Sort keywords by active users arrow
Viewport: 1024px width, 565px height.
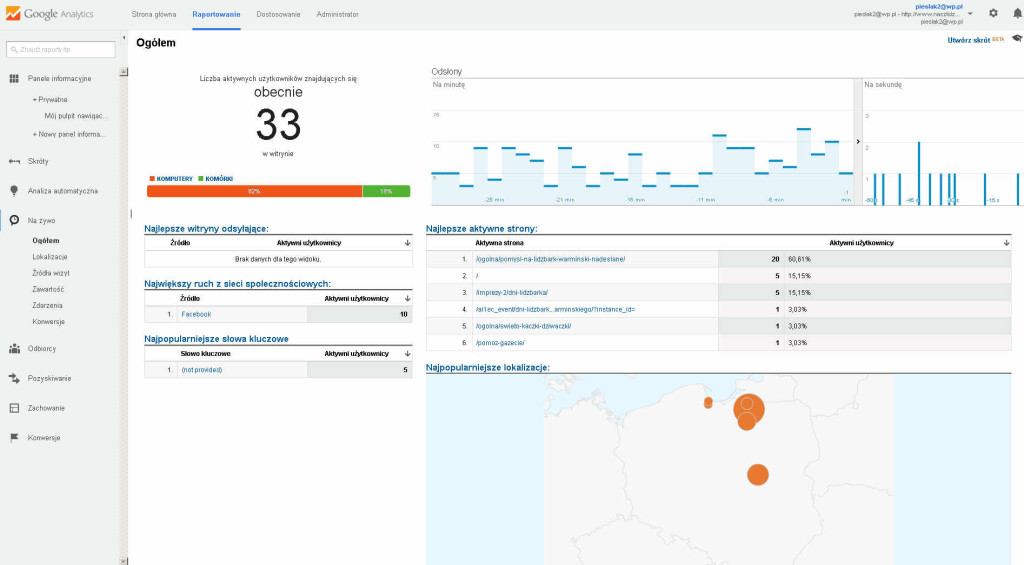[408, 353]
